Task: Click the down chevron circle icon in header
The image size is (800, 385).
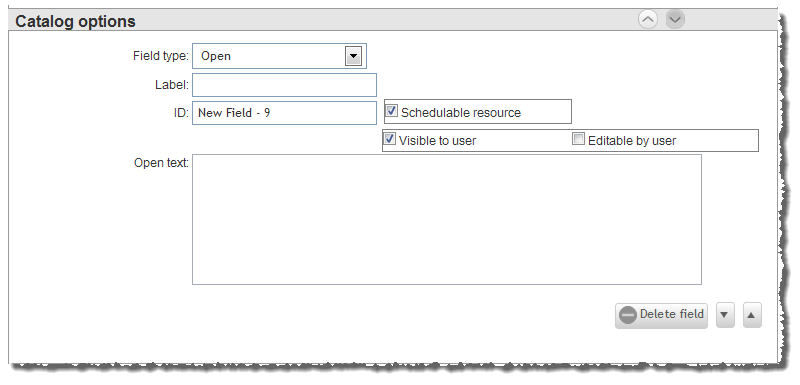Action: 675,20
